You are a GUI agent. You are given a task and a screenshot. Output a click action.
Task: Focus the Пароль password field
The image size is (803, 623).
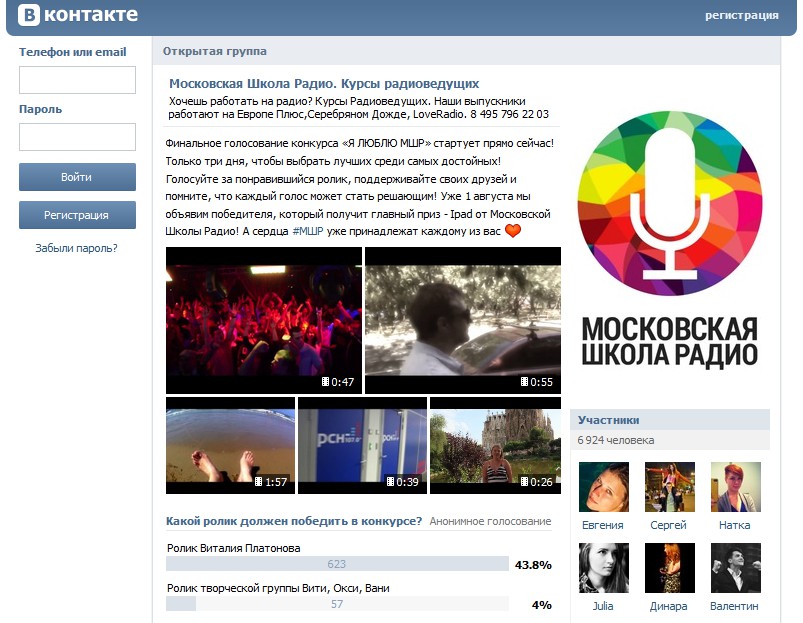pyautogui.click(x=77, y=137)
